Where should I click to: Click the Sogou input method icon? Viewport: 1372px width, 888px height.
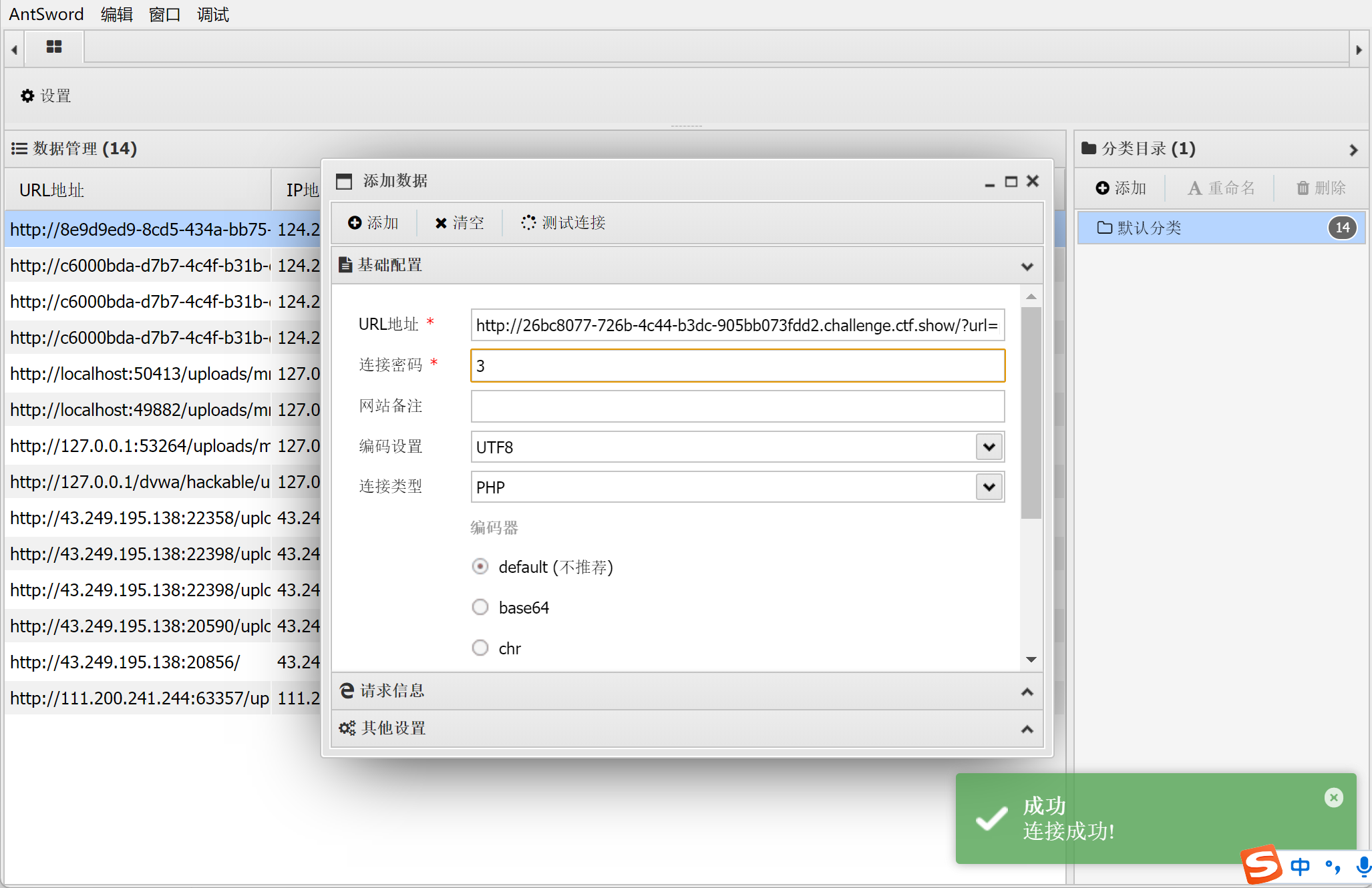pos(1260,865)
